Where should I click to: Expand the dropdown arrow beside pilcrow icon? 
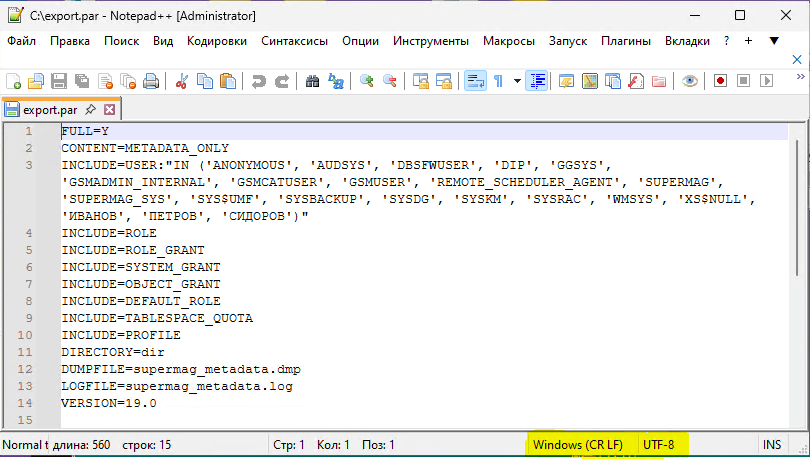tap(516, 81)
